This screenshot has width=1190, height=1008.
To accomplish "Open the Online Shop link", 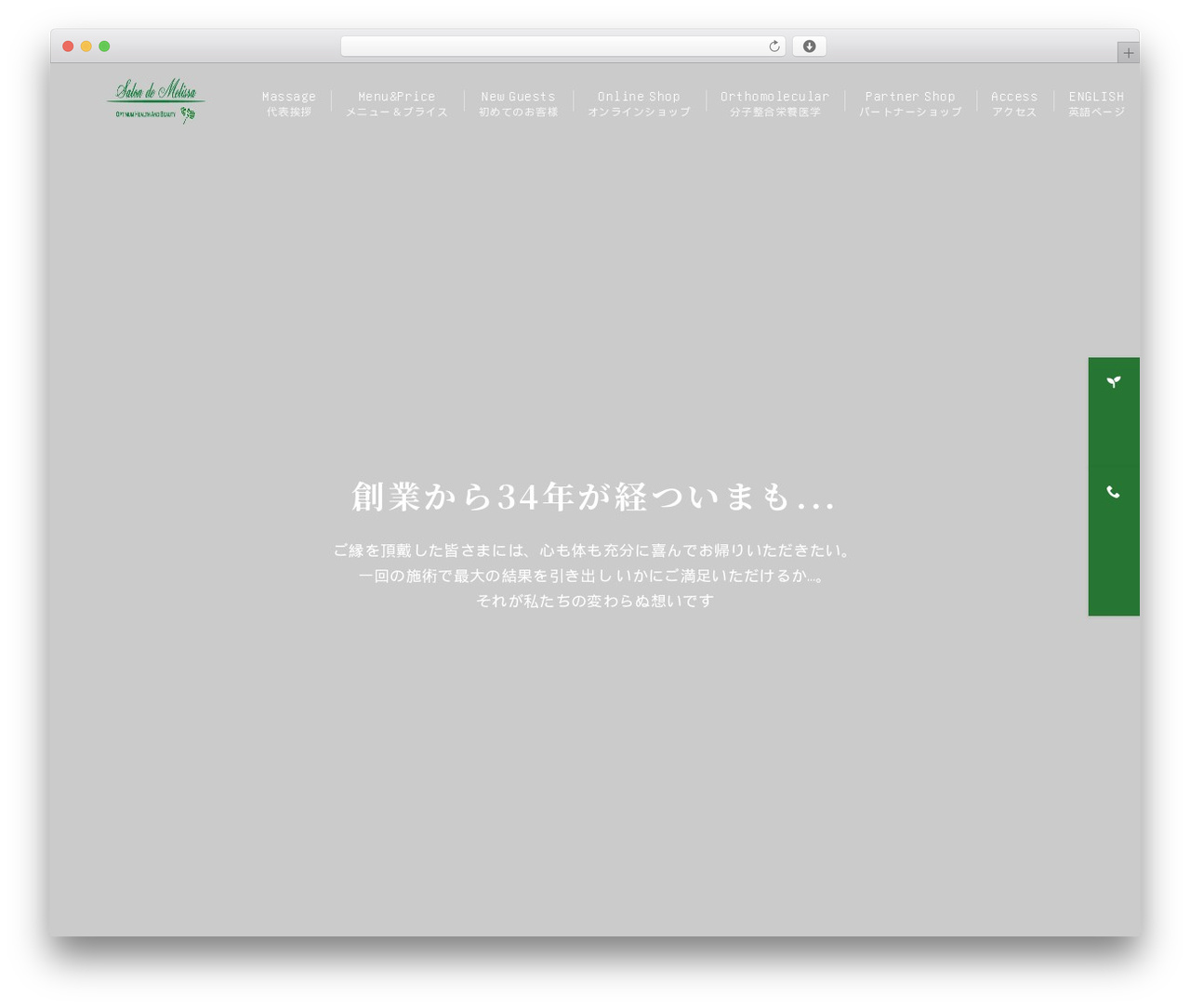I will pyautogui.click(x=639, y=103).
